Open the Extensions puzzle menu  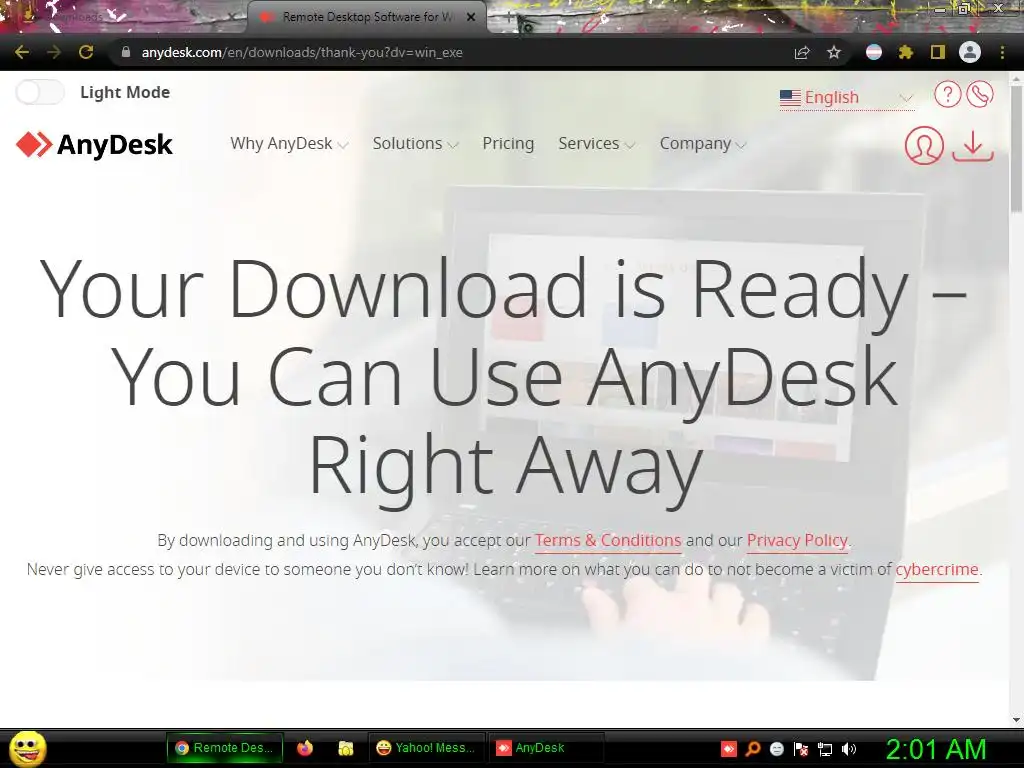click(905, 52)
